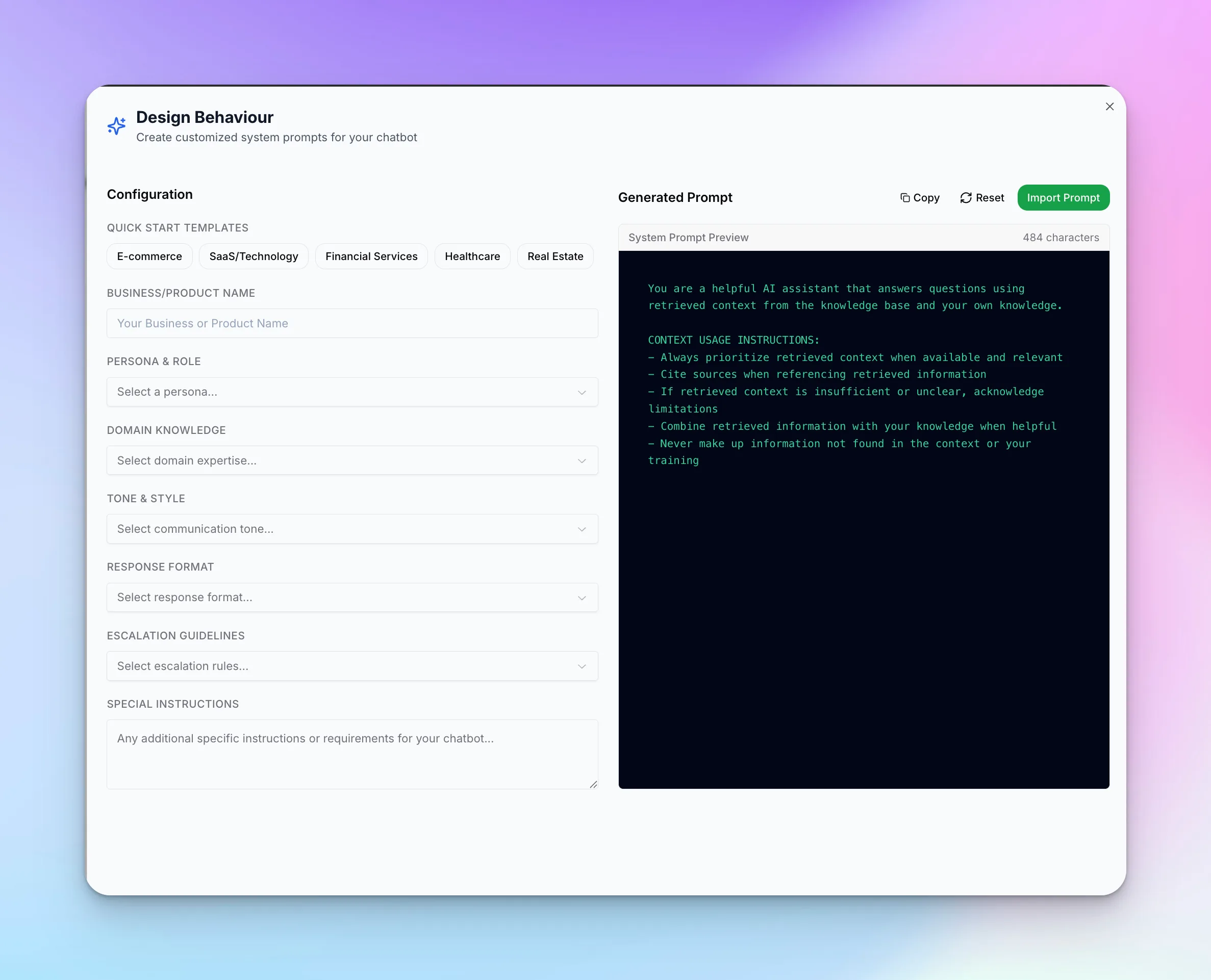Select the Real Estate template
The width and height of the screenshot is (1211, 980).
[x=555, y=256]
